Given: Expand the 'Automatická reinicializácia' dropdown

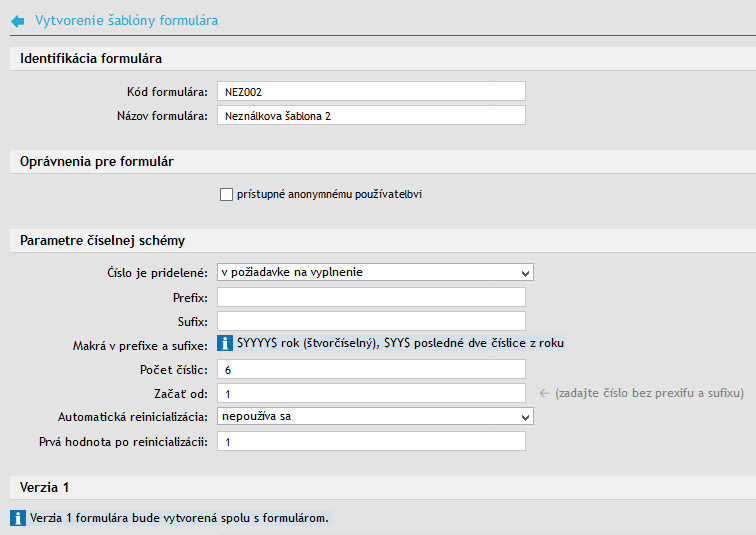Looking at the screenshot, I should (x=375, y=416).
